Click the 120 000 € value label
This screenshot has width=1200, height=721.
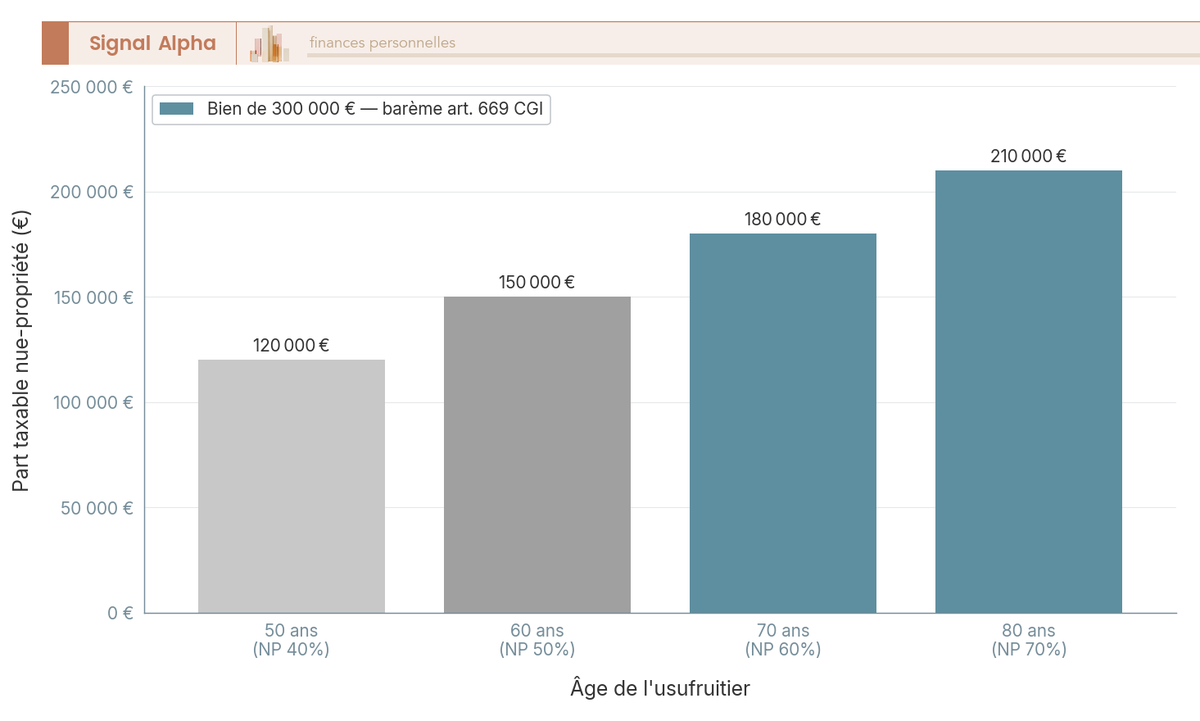291,345
